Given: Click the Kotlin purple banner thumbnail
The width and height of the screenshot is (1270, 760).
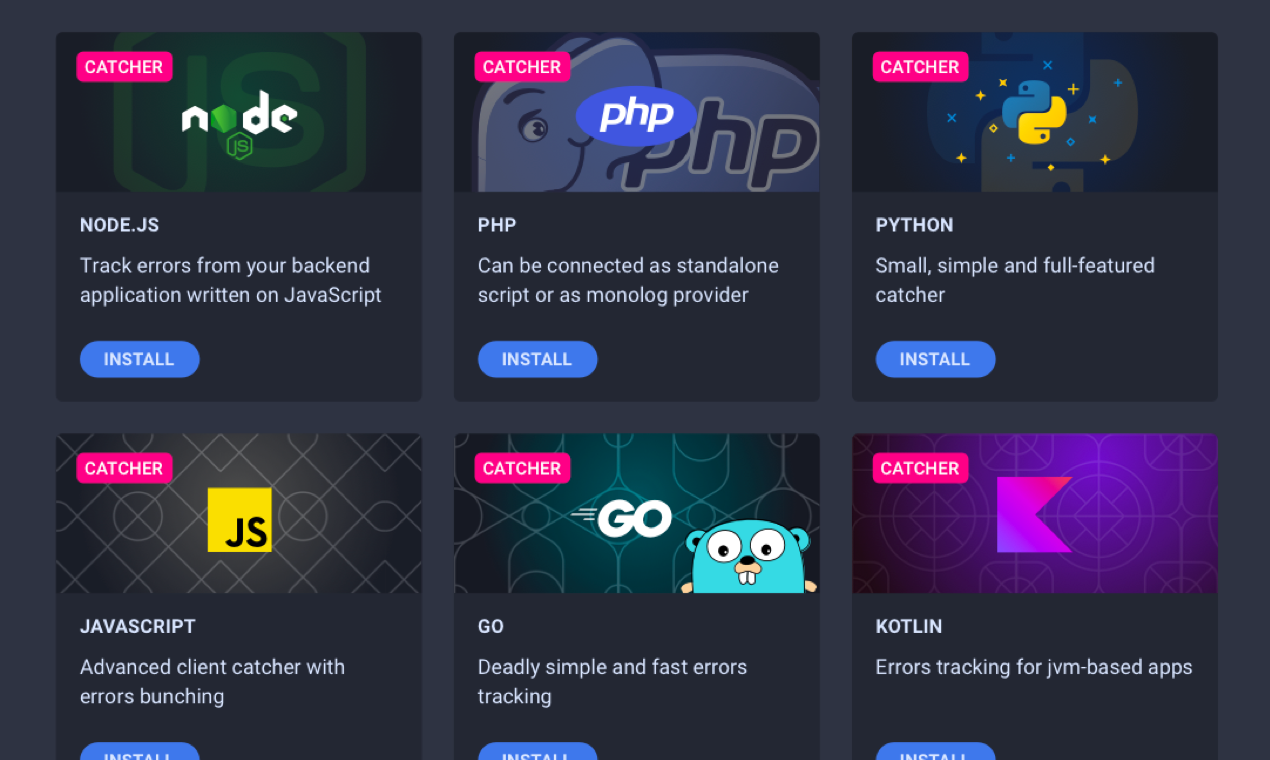Looking at the screenshot, I should (1034, 513).
